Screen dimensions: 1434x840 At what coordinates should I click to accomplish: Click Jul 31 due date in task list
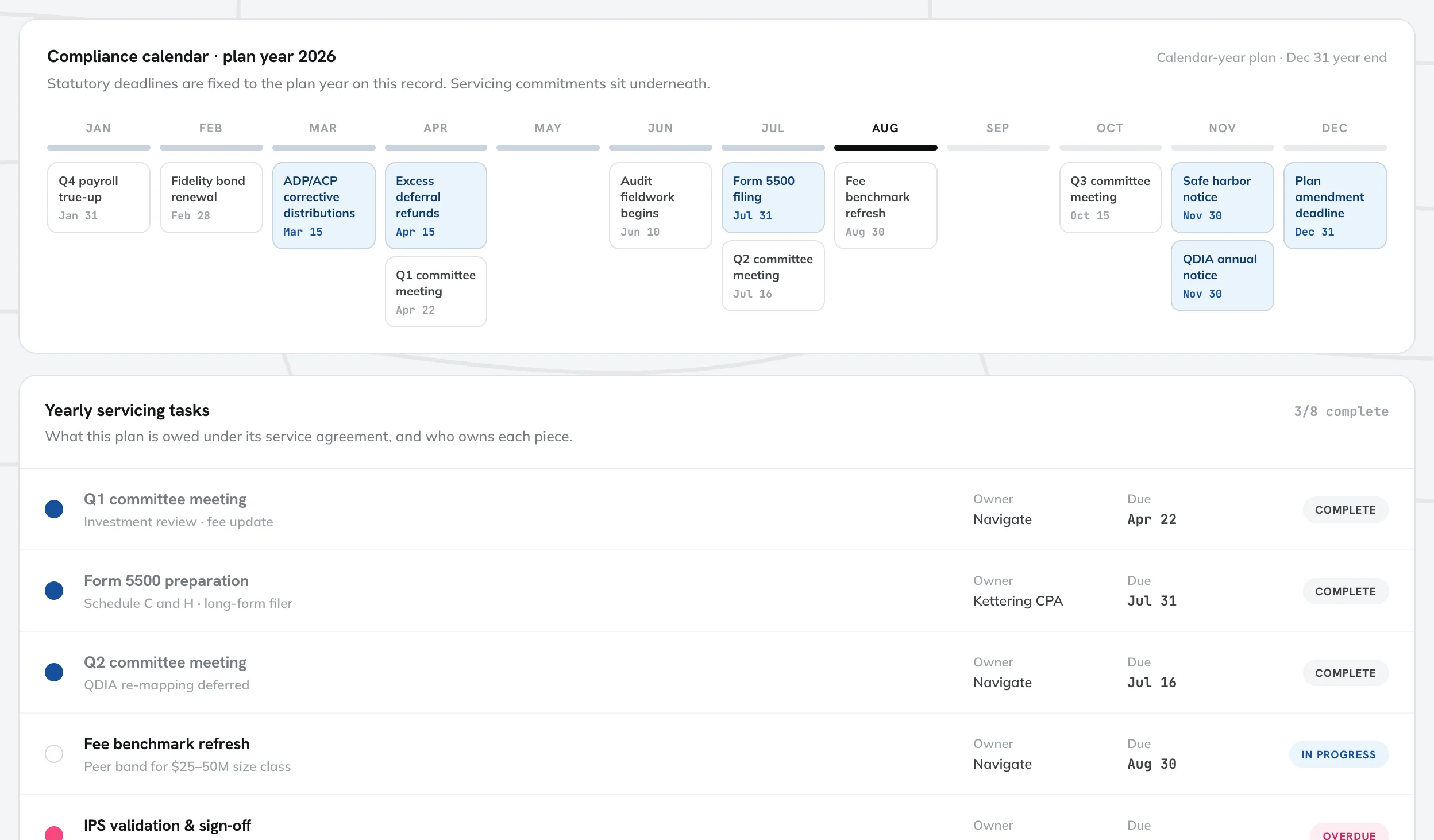(x=1152, y=600)
